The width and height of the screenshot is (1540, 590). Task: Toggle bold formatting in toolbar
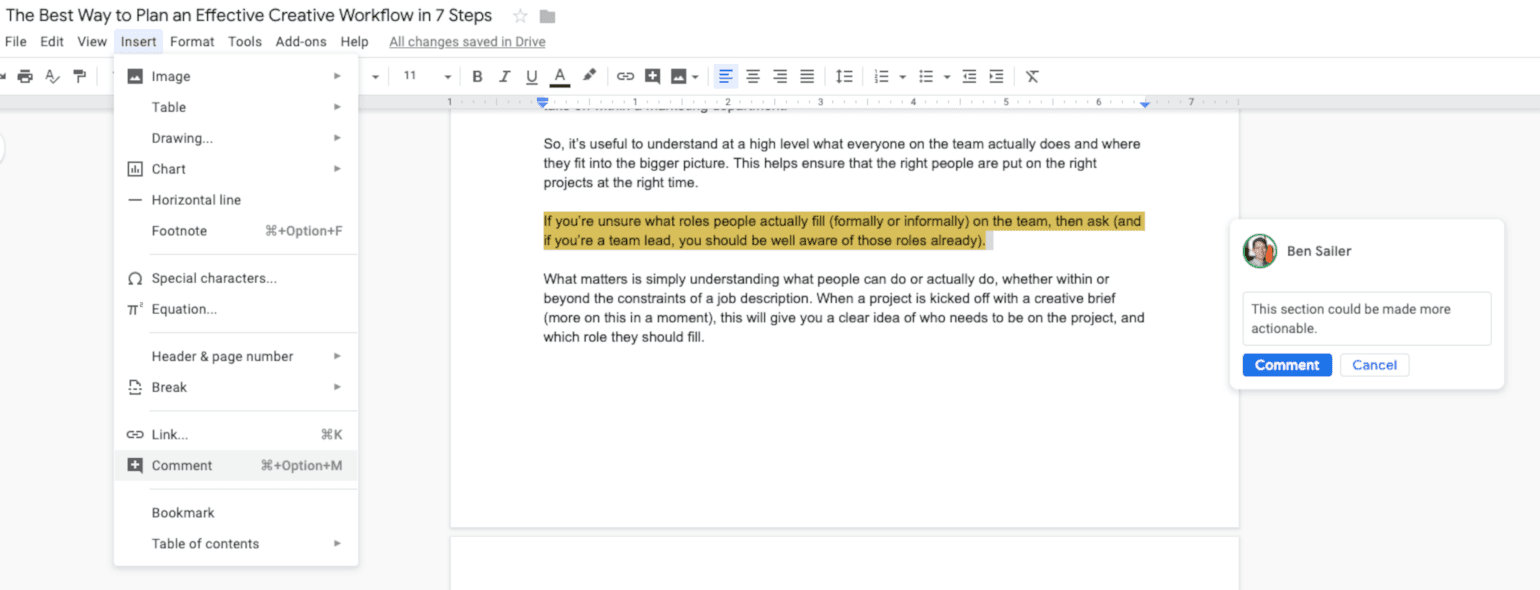pyautogui.click(x=477, y=76)
